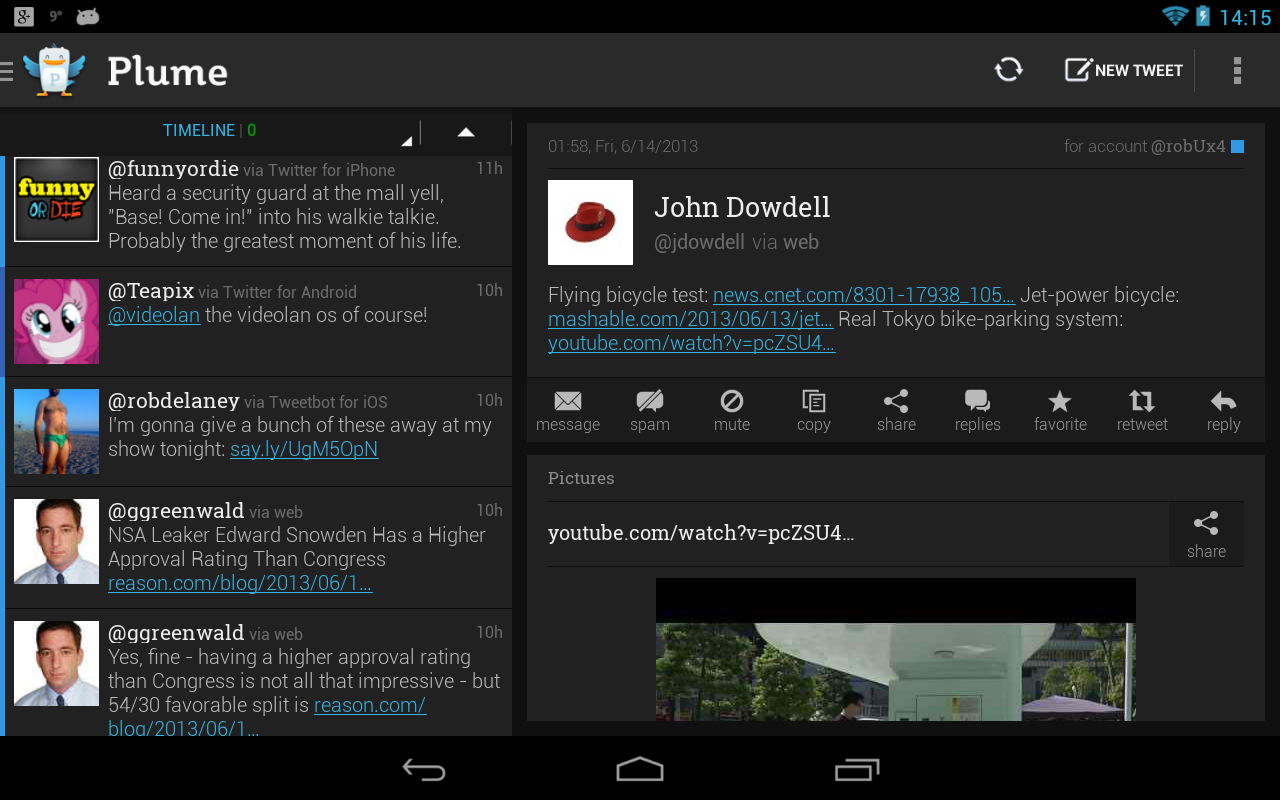View replies to this tweet
The width and height of the screenshot is (1280, 800).
(978, 410)
